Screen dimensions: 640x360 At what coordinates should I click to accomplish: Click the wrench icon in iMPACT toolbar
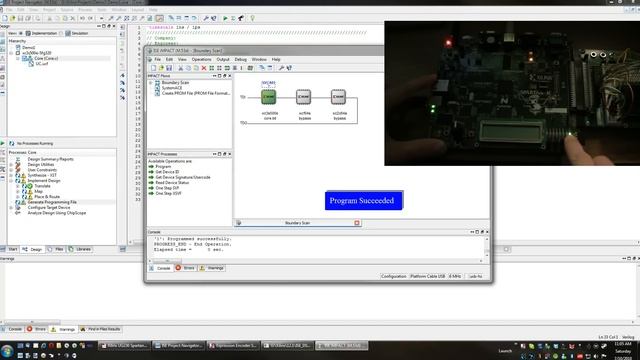click(x=281, y=68)
